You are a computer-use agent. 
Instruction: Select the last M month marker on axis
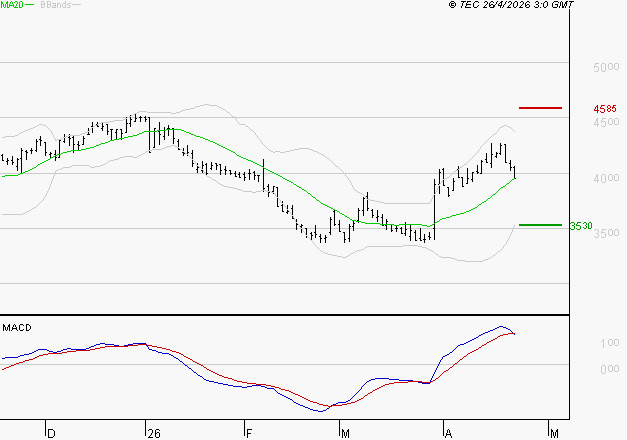pos(554,434)
